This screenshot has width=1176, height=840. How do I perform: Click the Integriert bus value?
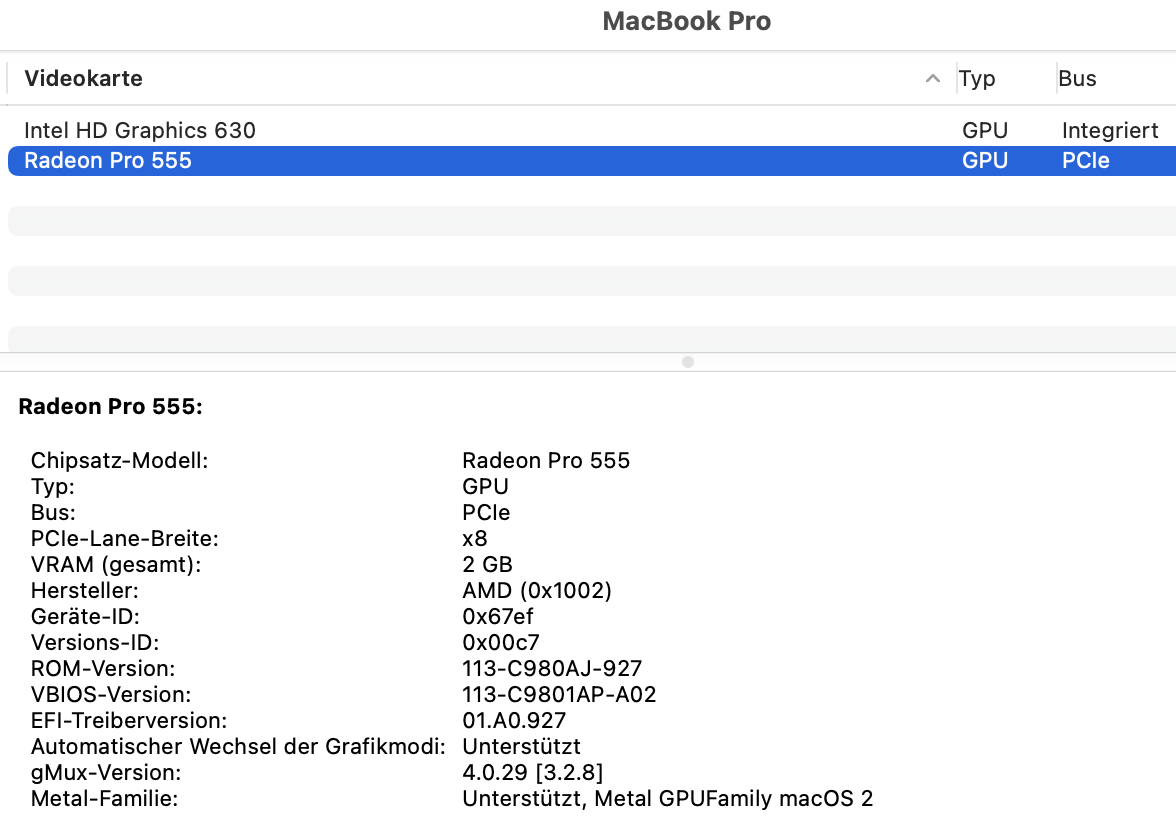(1110, 130)
